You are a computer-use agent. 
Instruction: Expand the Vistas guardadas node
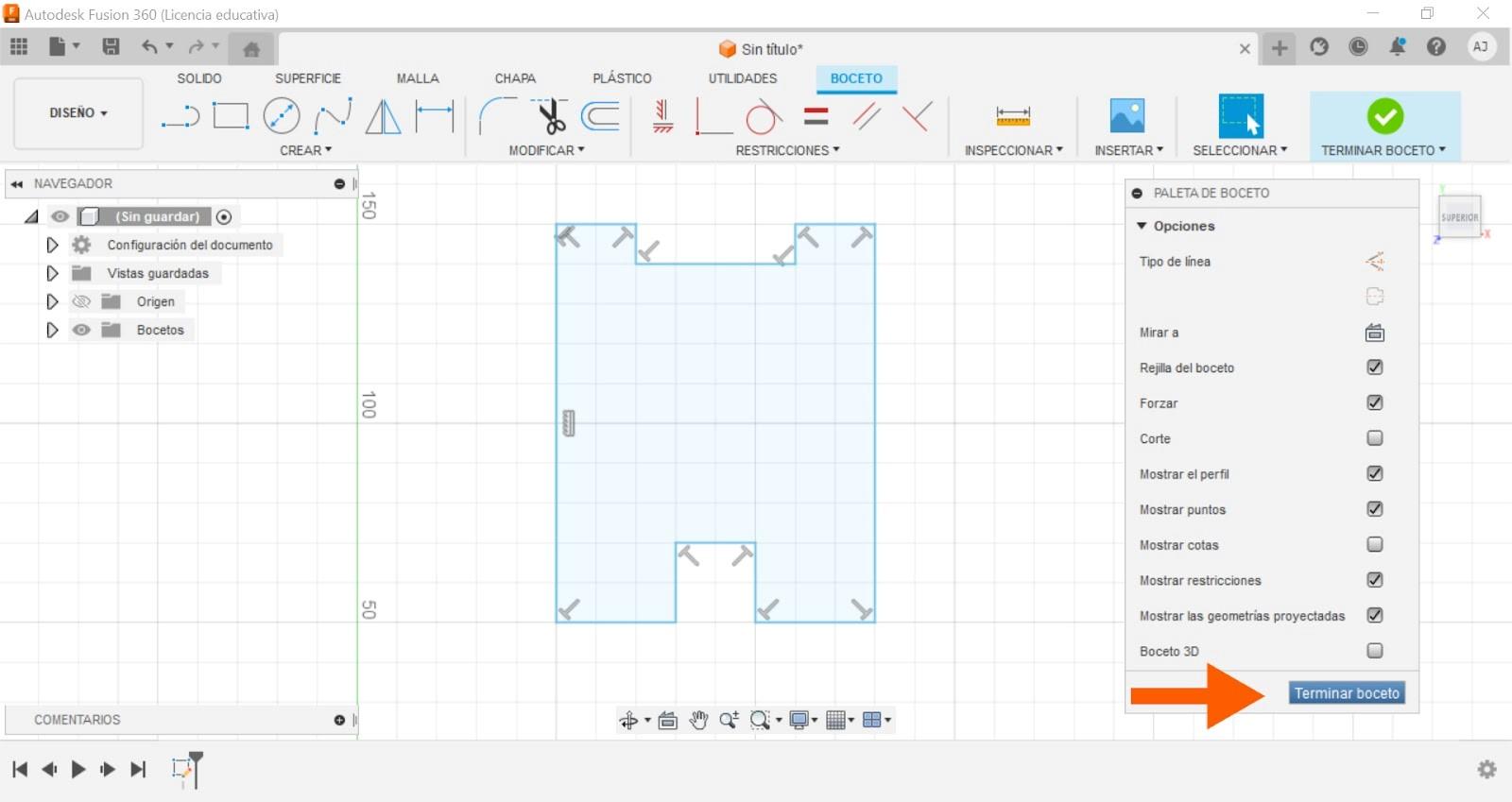52,273
